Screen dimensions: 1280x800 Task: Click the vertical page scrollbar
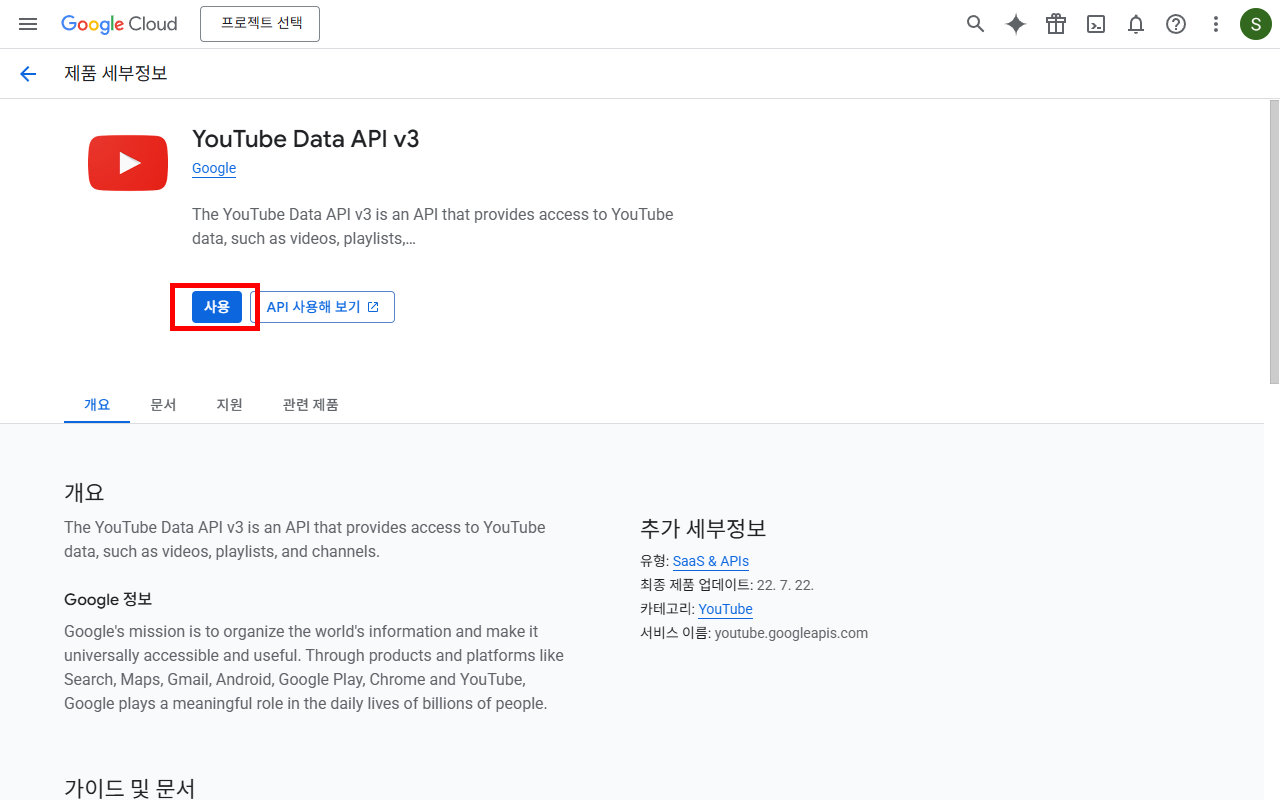1274,242
